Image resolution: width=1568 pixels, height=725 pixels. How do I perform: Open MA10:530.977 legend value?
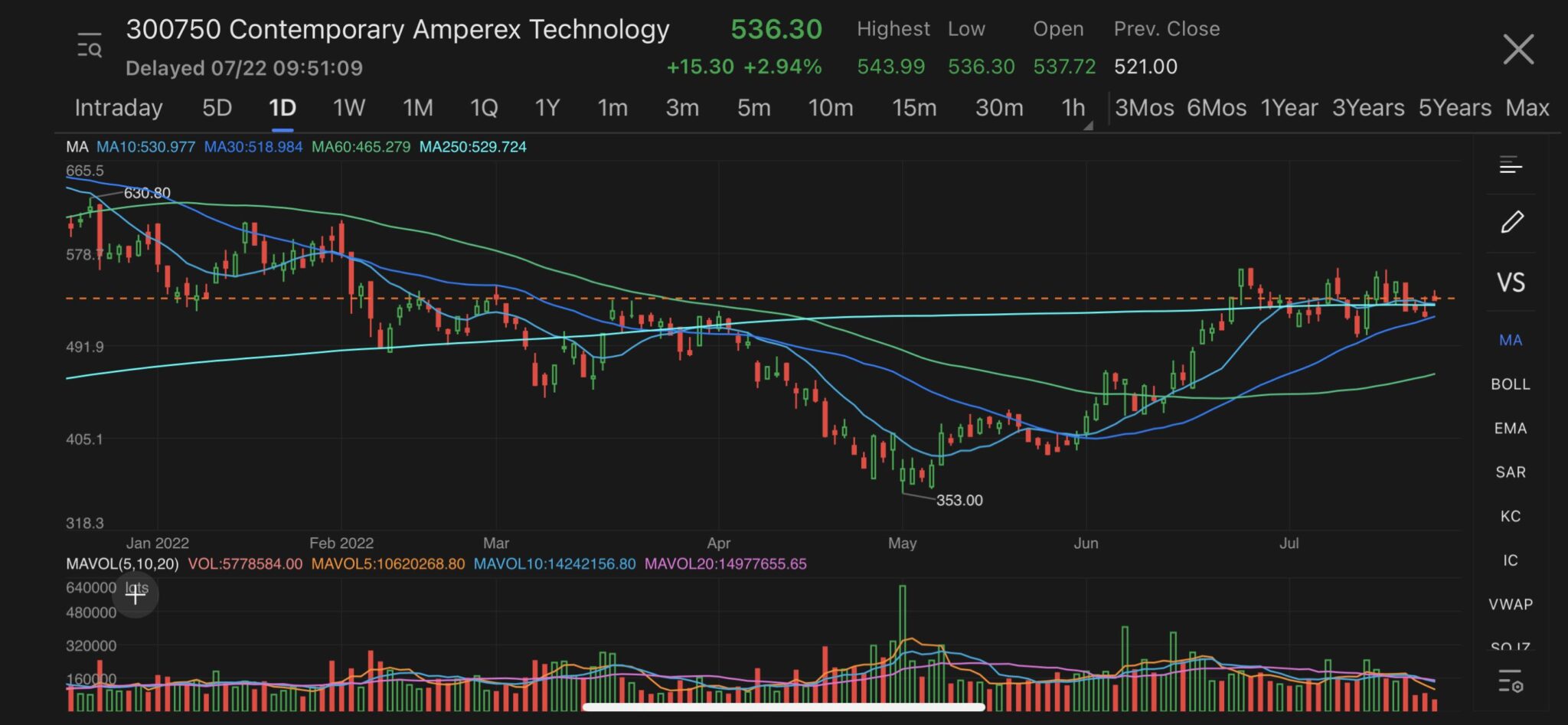pos(145,147)
